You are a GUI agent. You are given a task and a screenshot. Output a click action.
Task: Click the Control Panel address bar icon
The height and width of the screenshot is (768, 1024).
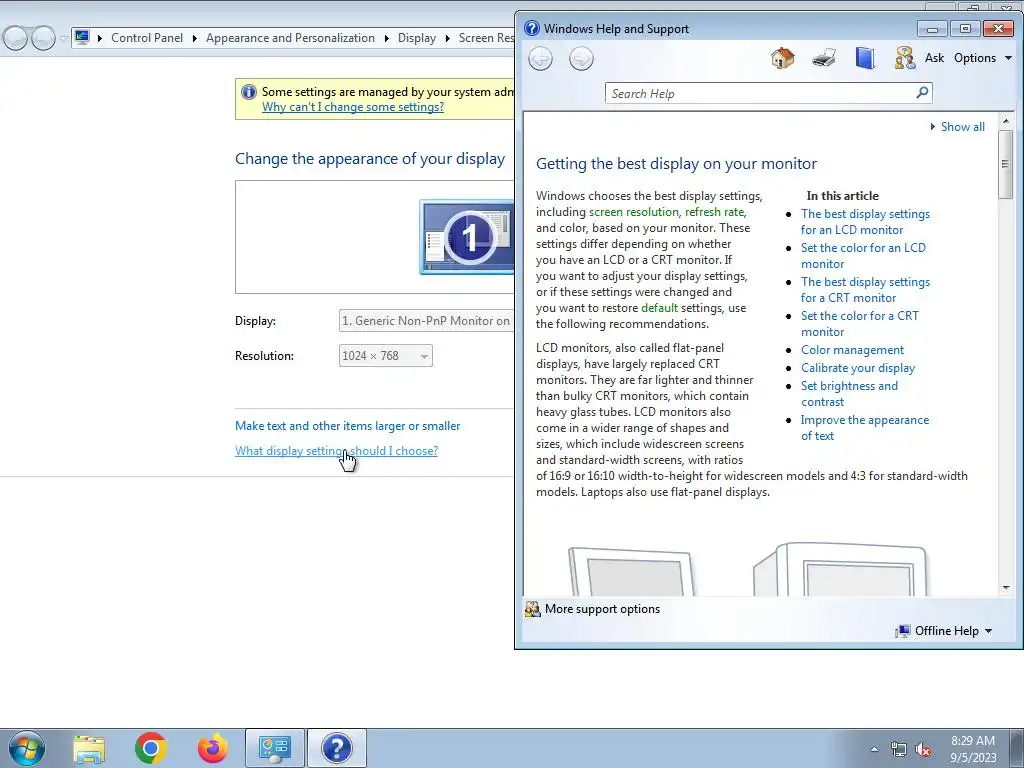click(82, 37)
